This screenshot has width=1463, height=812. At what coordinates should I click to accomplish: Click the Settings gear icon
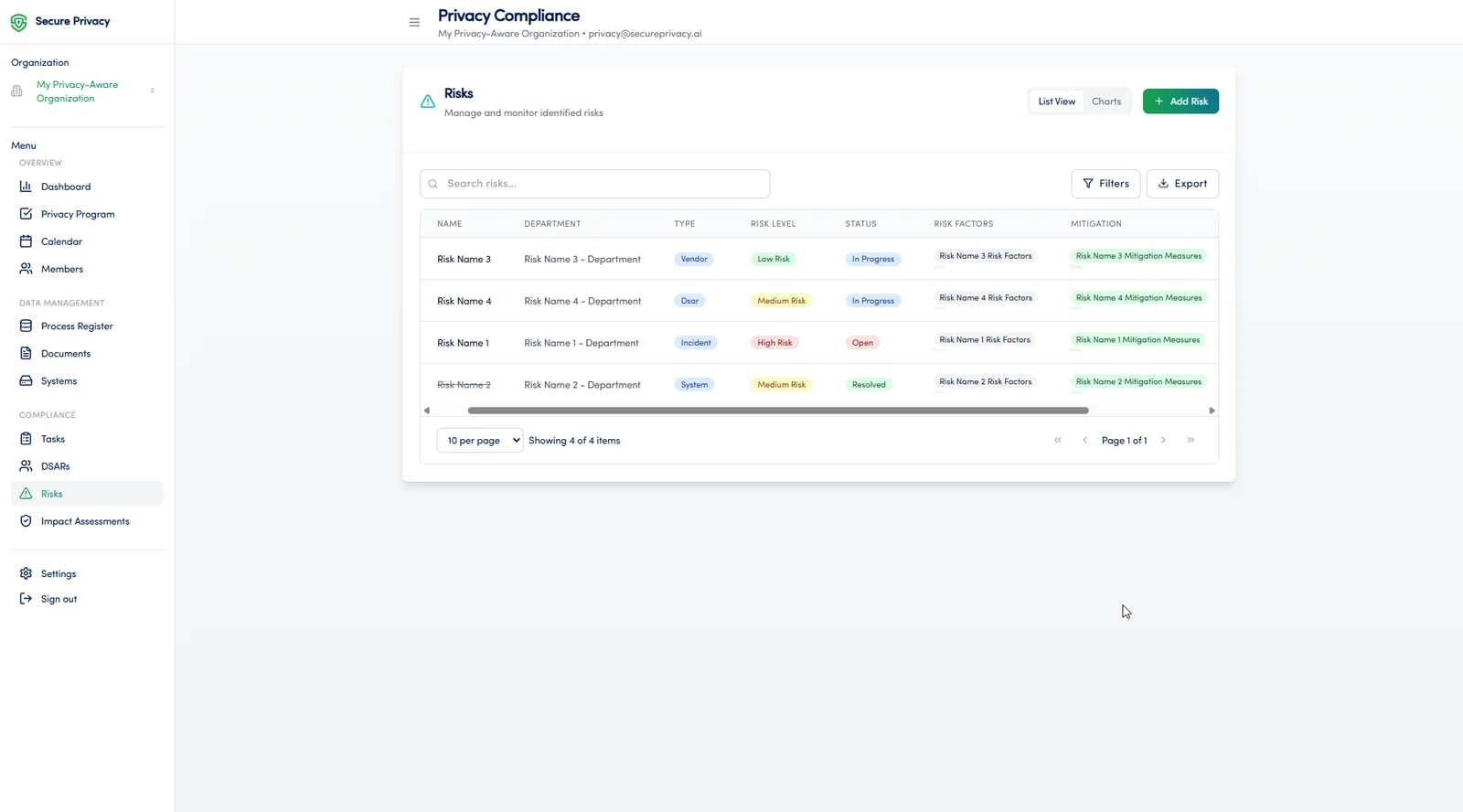pos(26,573)
